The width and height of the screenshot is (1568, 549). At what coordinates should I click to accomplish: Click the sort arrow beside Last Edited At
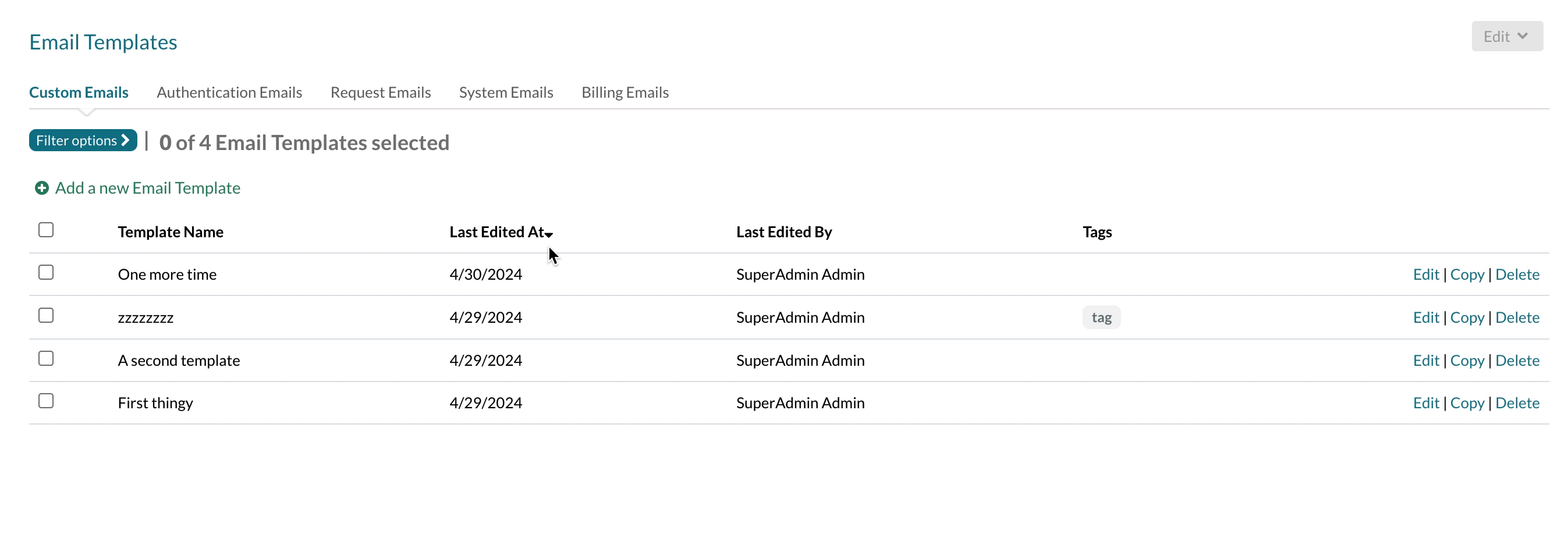click(549, 235)
